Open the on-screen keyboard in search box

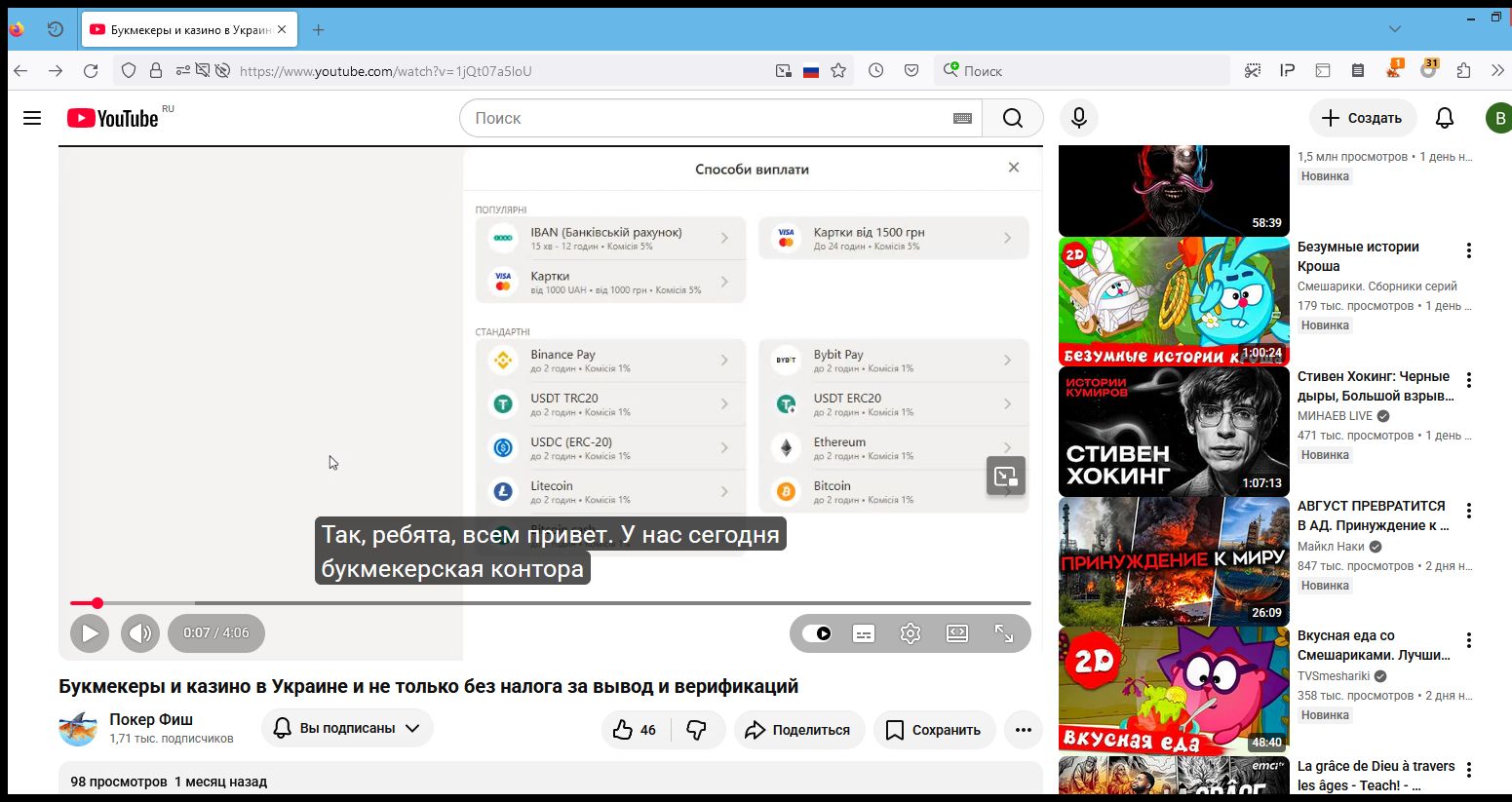(962, 118)
